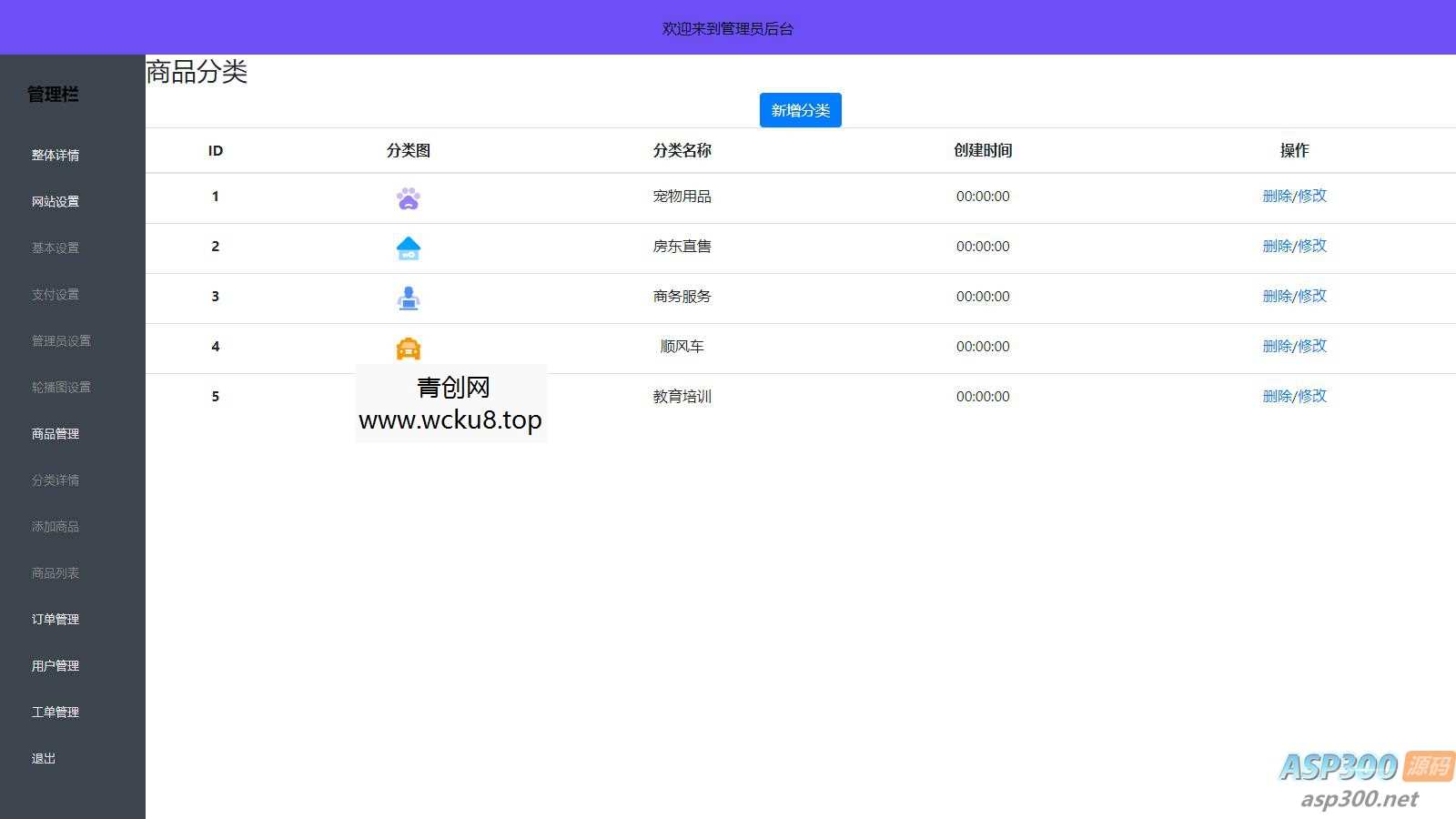Image resolution: width=1456 pixels, height=819 pixels.
Task: Click the house icon for 房东直售 category
Action: point(409,247)
